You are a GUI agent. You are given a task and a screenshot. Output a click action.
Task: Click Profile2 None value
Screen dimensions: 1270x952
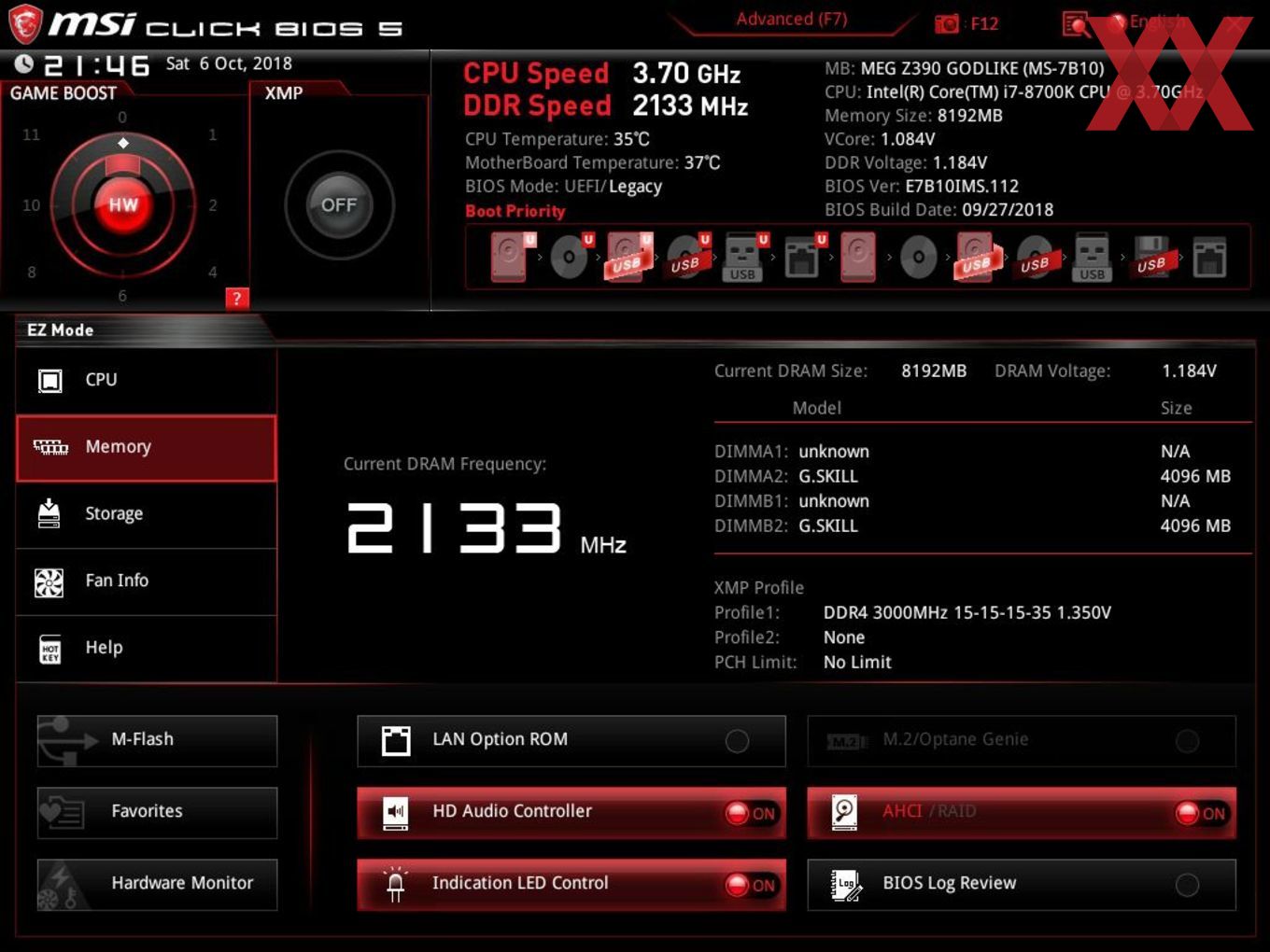844,637
